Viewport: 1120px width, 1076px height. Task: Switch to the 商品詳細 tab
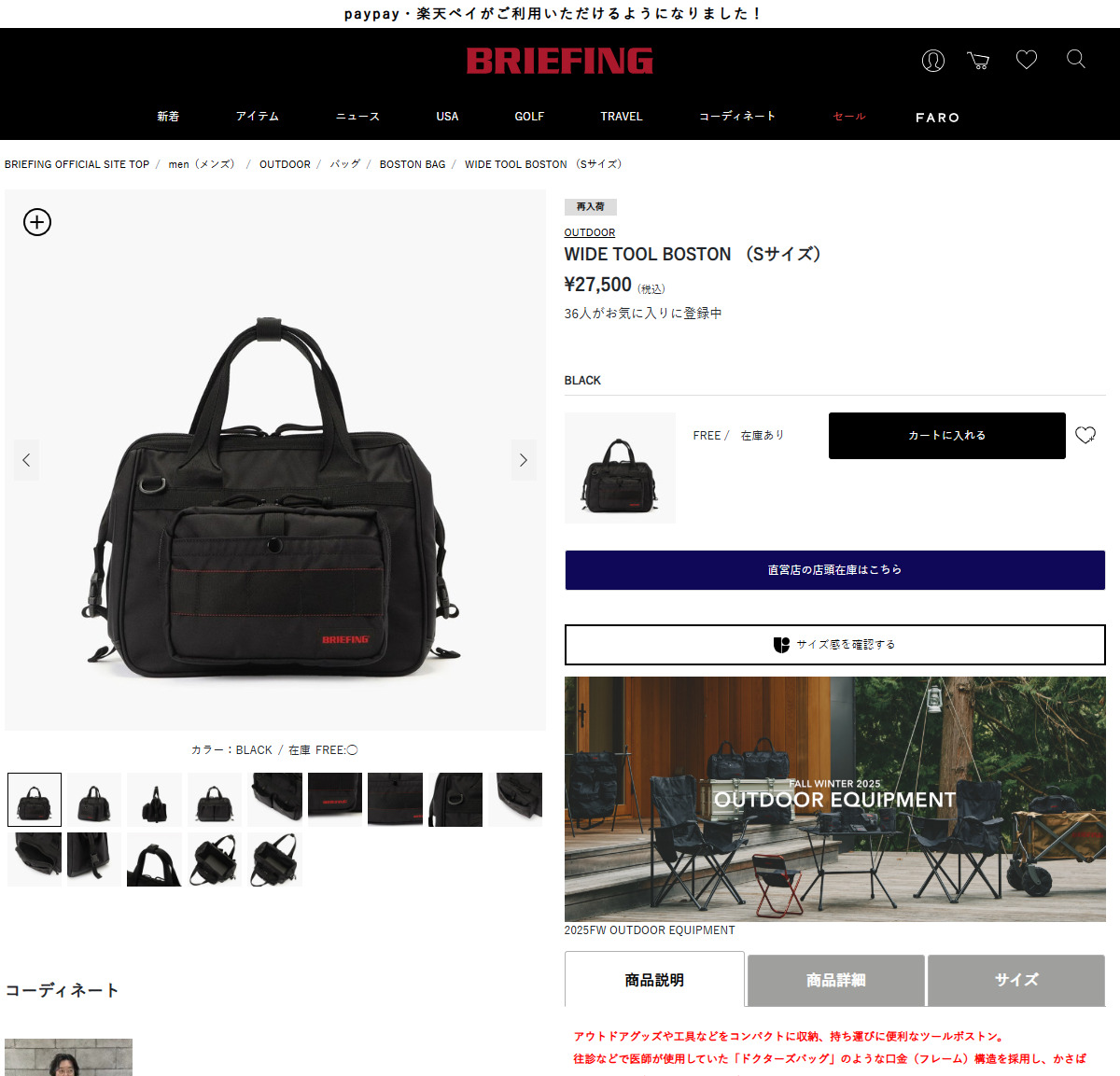(x=835, y=980)
